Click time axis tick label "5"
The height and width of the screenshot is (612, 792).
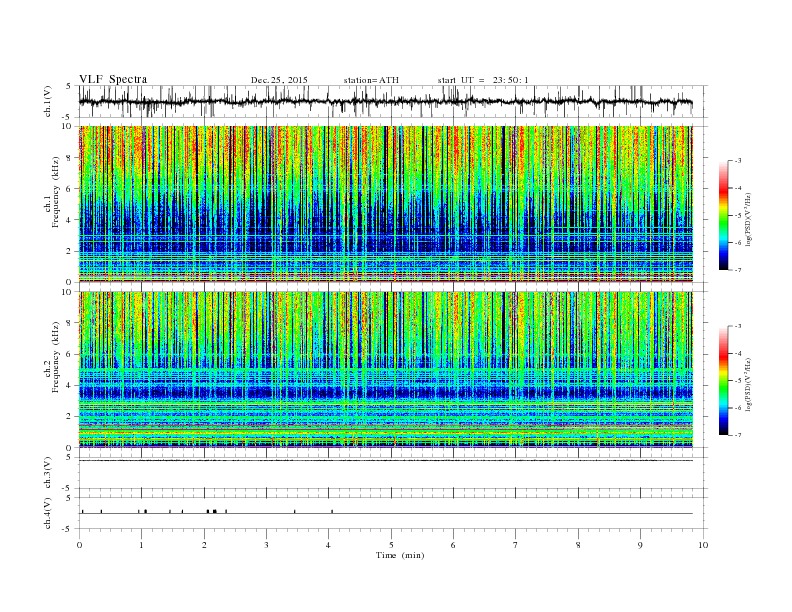pos(391,545)
